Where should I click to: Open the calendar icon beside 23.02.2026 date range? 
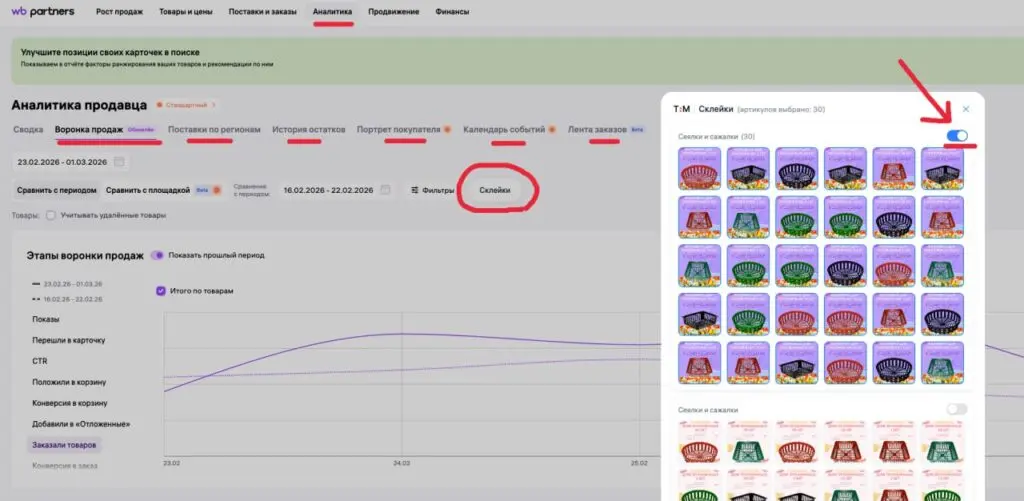click(119, 162)
